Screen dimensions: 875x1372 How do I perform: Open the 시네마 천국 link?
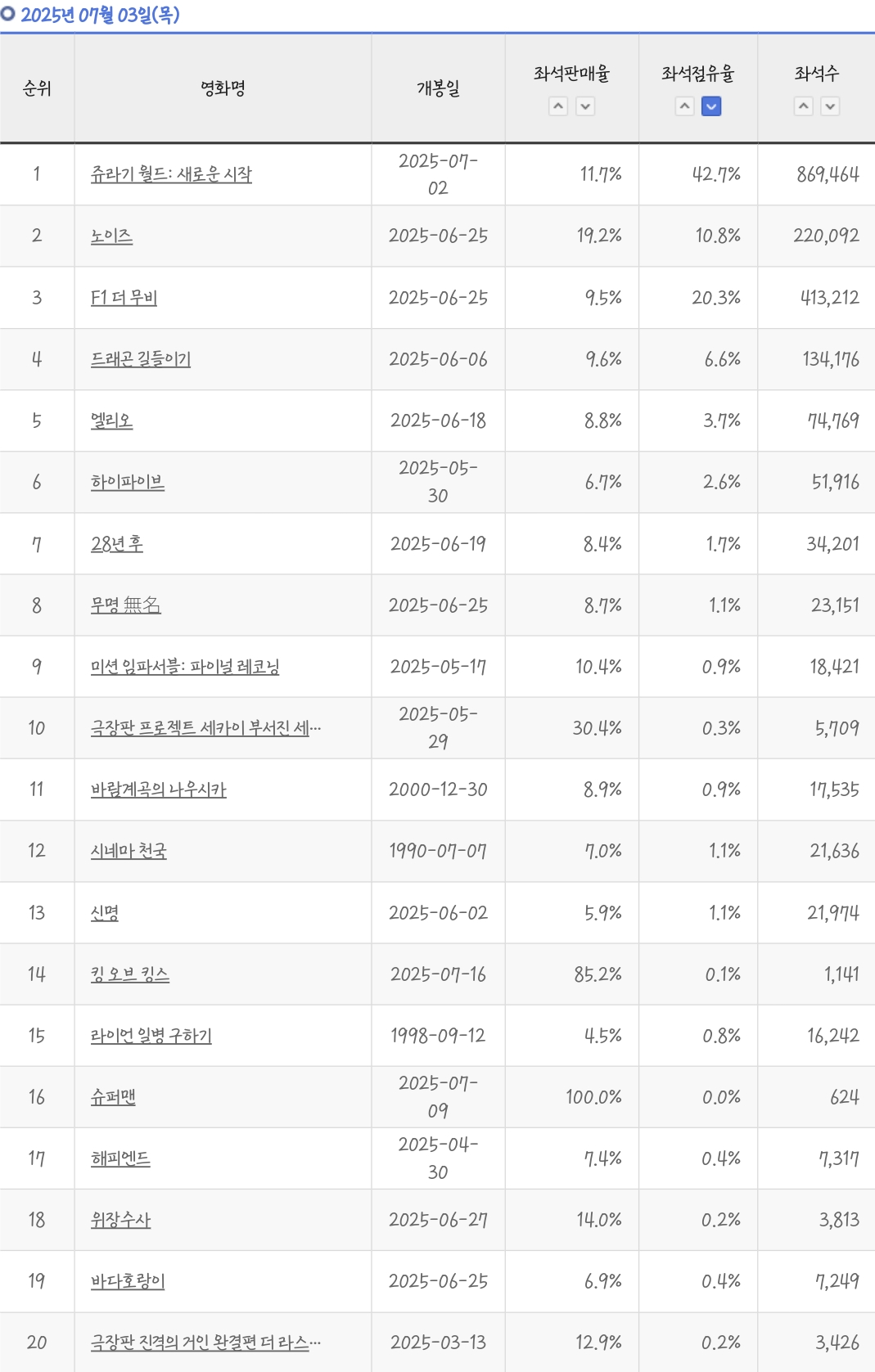[x=129, y=851]
